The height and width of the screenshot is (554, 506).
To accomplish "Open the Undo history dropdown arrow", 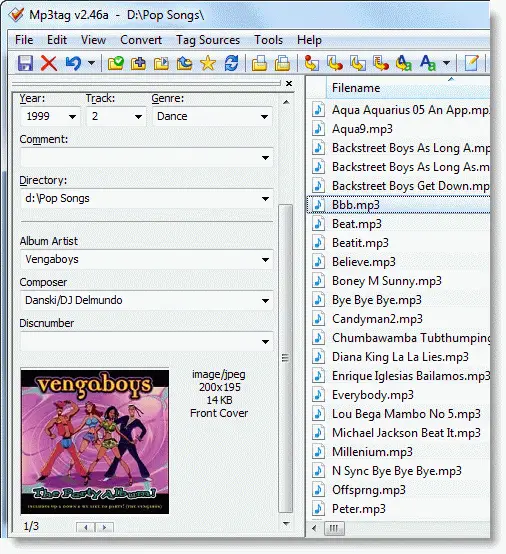I will tap(91, 64).
